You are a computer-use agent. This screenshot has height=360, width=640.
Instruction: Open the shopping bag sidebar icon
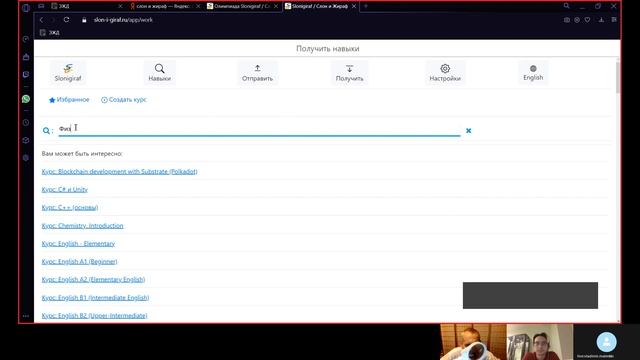26,57
